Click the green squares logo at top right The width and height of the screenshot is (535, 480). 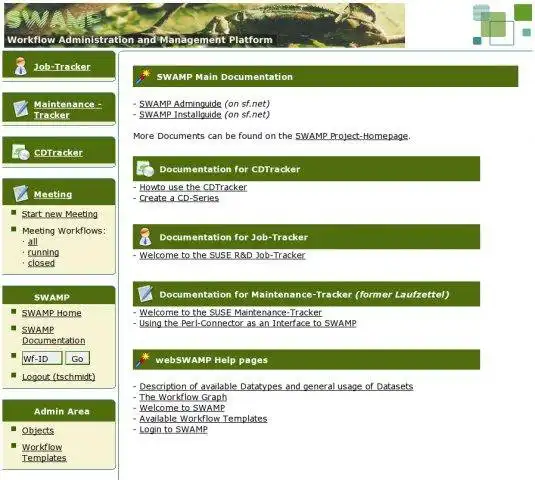(x=502, y=25)
